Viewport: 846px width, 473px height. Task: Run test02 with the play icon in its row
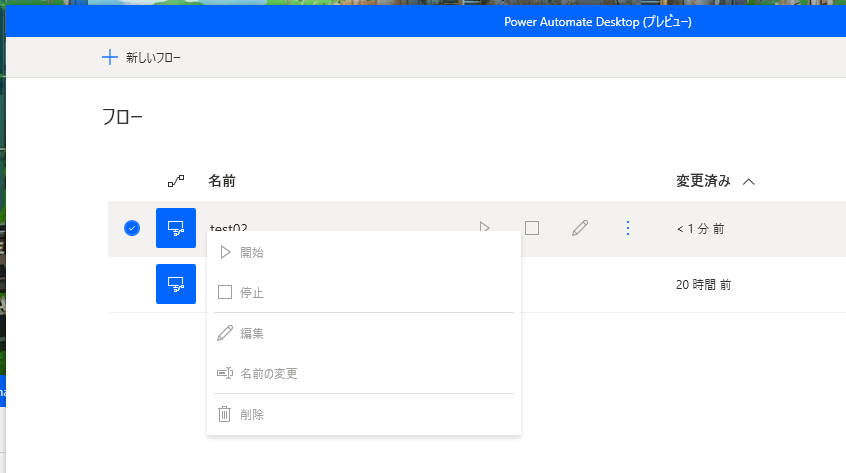point(485,228)
